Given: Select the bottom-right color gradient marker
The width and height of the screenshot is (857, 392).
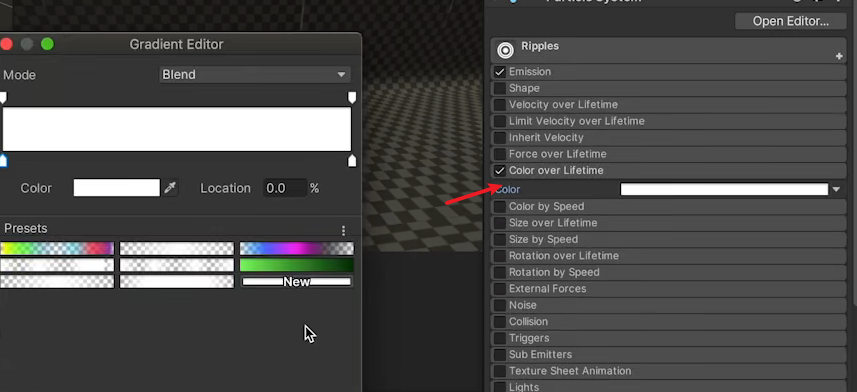Looking at the screenshot, I should [352, 160].
